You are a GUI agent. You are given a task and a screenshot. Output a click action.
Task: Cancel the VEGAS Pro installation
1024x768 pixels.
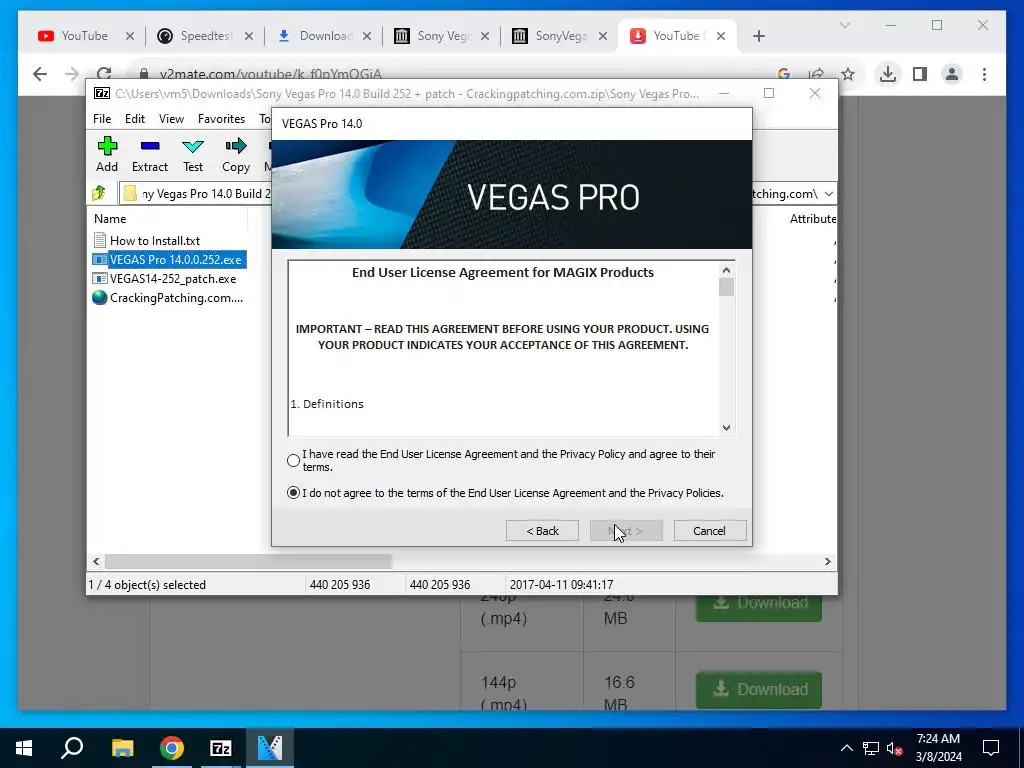pos(709,531)
